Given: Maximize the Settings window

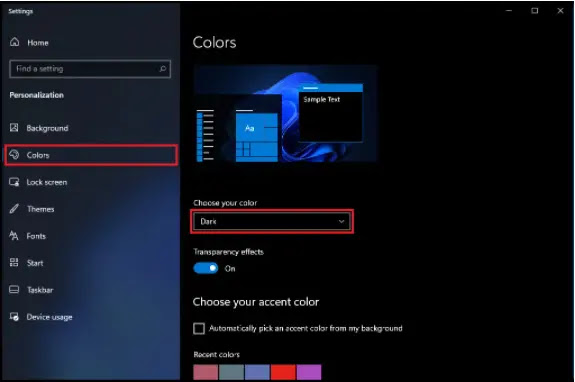Looking at the screenshot, I should pyautogui.click(x=535, y=11).
